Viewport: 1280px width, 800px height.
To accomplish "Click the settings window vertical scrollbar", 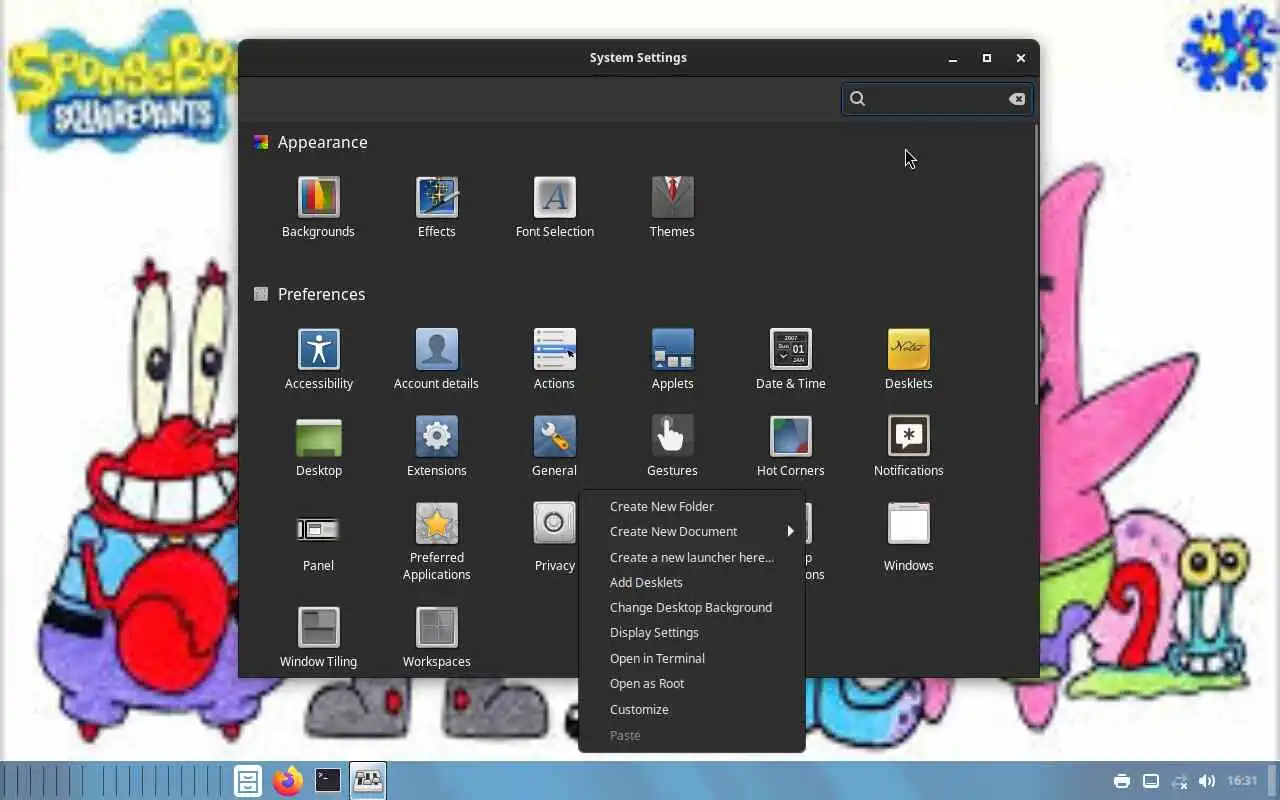I will coord(1036,265).
